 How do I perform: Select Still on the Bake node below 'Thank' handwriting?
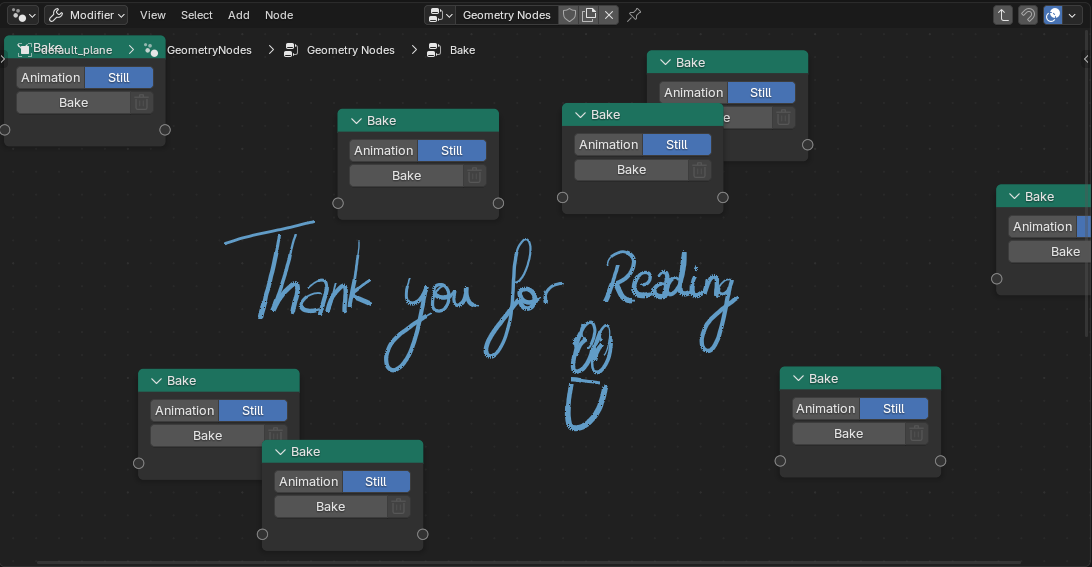tap(253, 410)
